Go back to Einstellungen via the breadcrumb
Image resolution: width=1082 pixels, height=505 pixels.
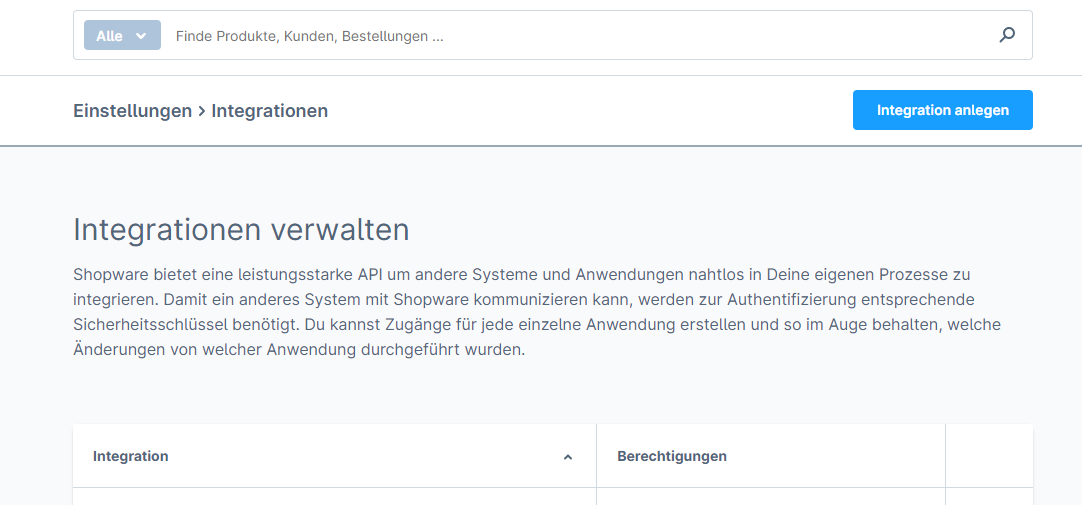(132, 111)
